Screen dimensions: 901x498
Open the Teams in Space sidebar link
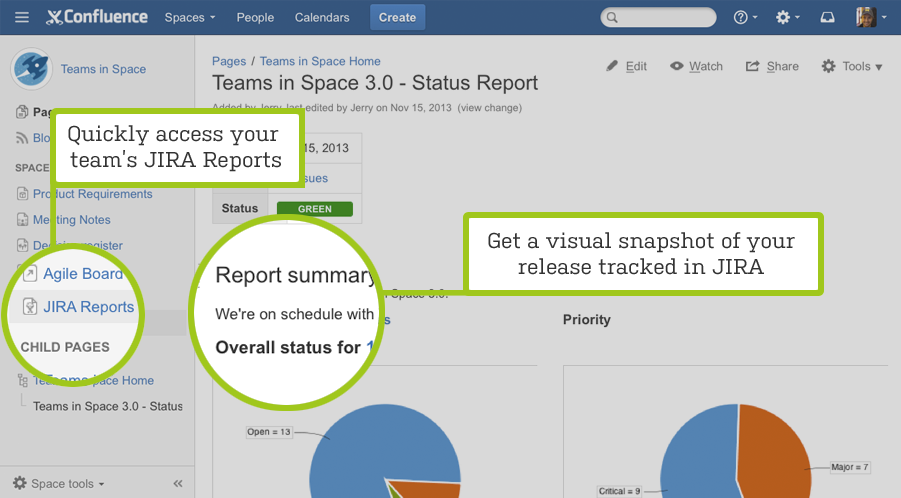point(103,69)
